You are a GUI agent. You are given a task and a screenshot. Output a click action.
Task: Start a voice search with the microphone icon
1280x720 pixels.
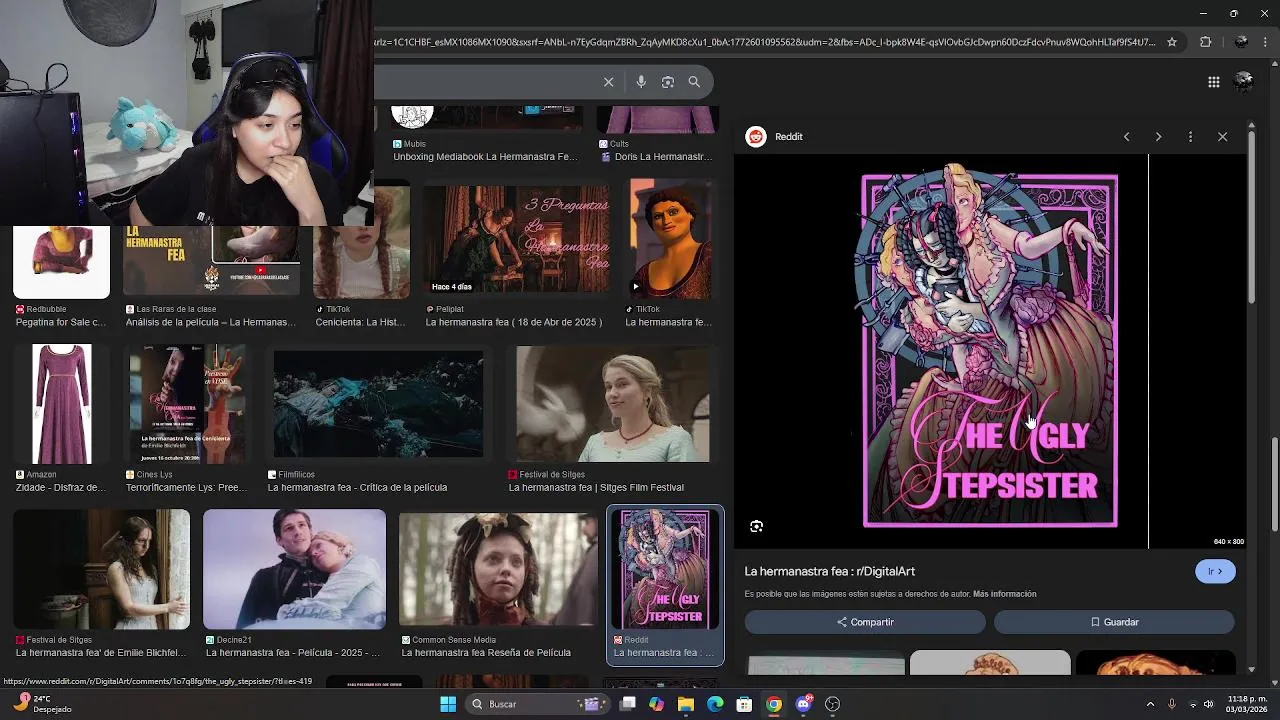pyautogui.click(x=641, y=82)
